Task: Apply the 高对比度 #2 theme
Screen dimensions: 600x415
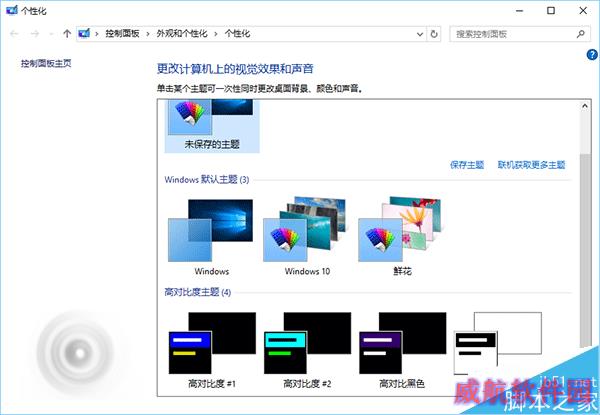Action: (307, 350)
